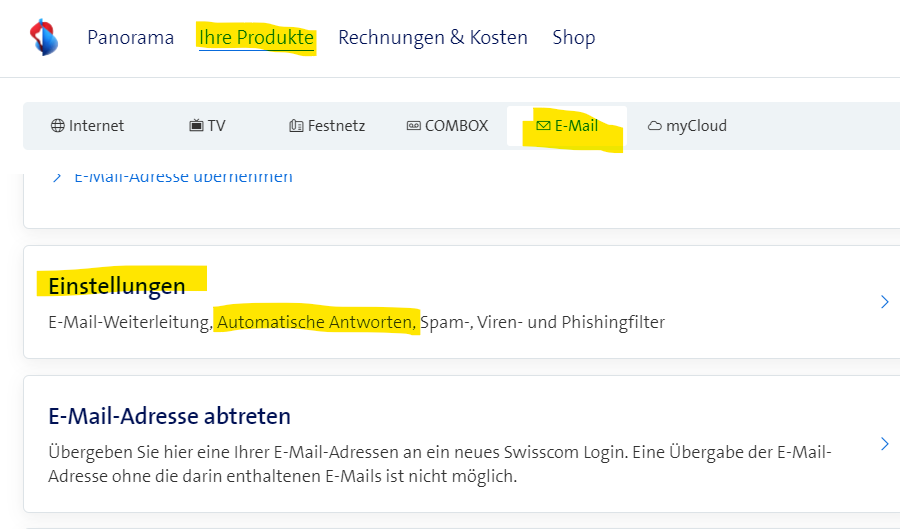The width and height of the screenshot is (900, 529).
Task: Click the E-Mail-Adresse abtreten heading
Action: [x=169, y=416]
